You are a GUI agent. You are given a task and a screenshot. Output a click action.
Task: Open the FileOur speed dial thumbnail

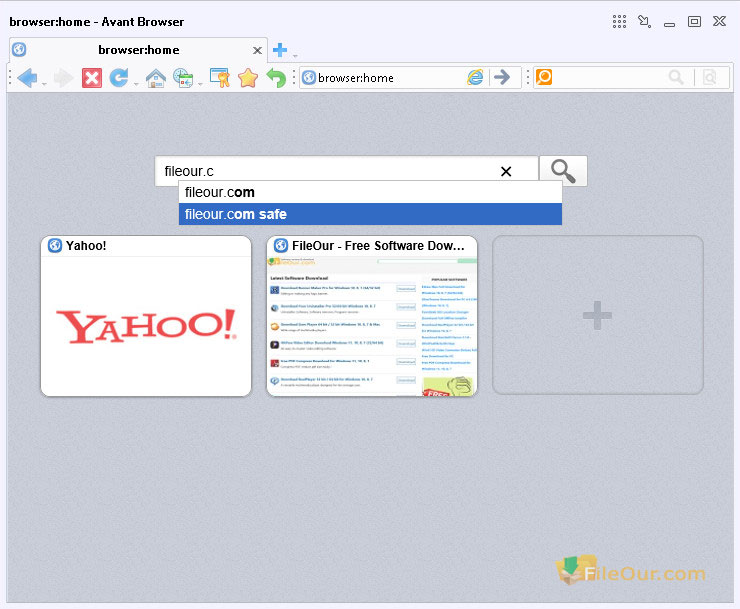pyautogui.click(x=372, y=325)
